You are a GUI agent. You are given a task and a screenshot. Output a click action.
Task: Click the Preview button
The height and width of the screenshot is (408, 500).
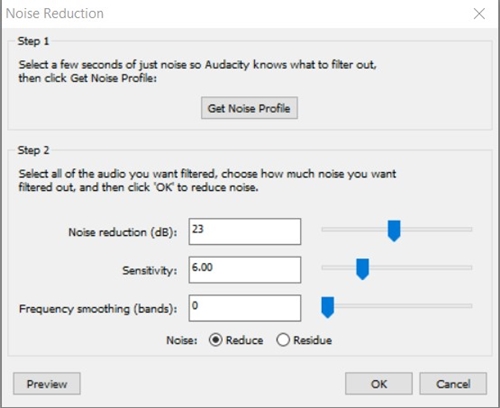click(x=47, y=384)
